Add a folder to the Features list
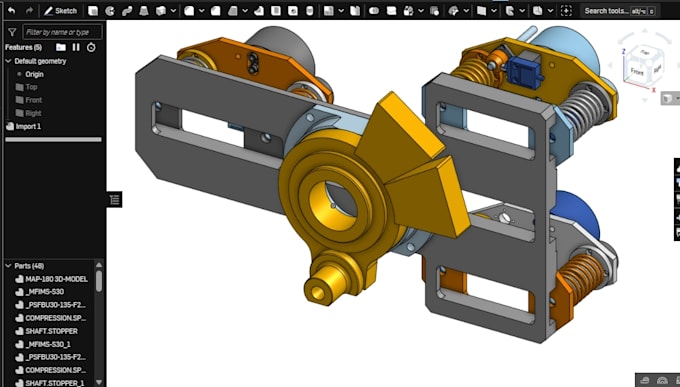The image size is (680, 387). point(61,47)
